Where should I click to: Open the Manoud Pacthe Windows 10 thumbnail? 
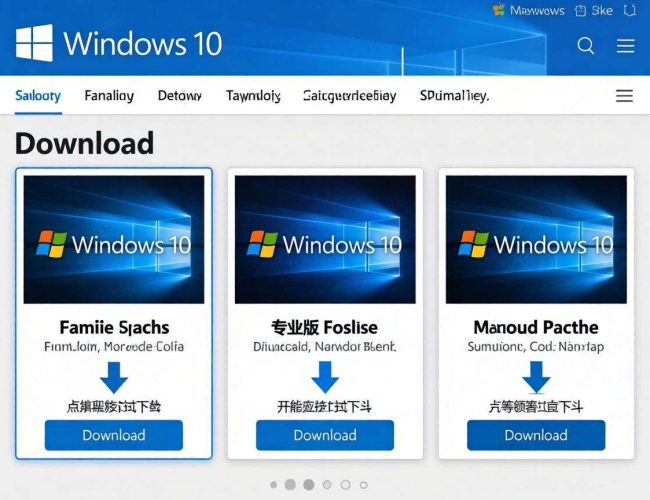click(x=536, y=240)
